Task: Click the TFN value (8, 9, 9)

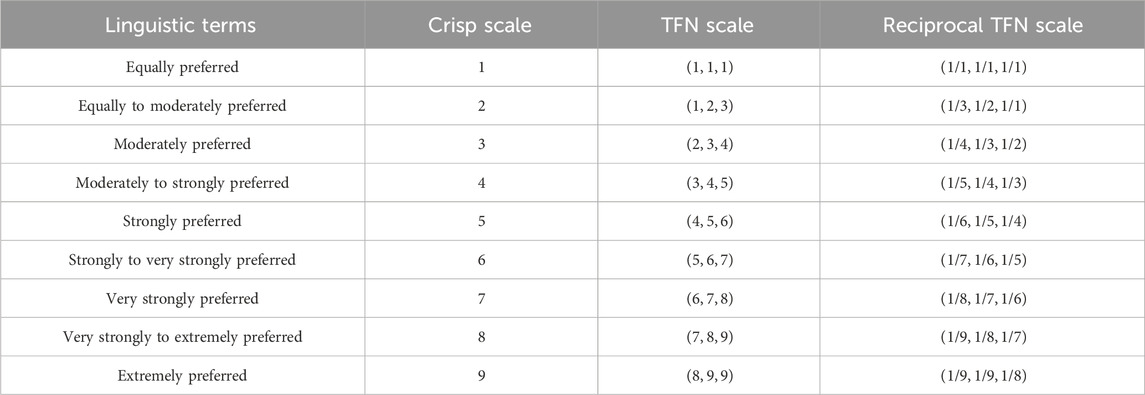Action: 708,376
